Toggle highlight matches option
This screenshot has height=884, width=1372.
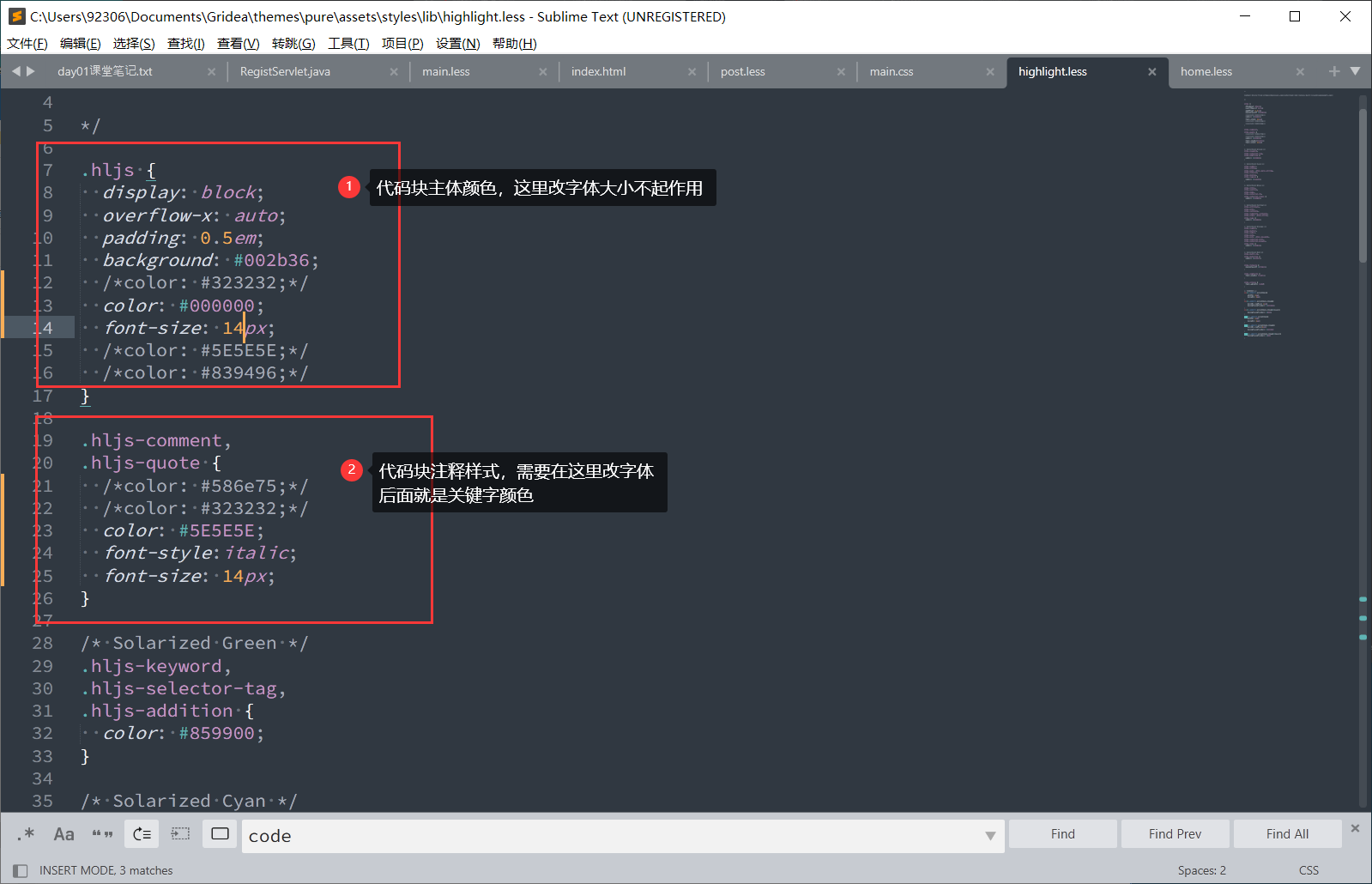click(220, 834)
